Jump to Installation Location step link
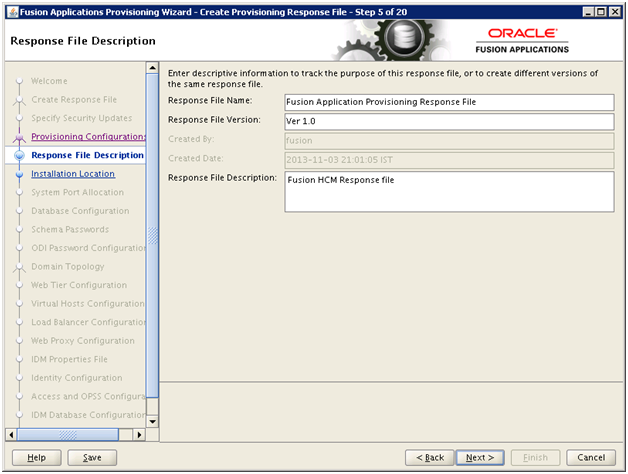628x474 pixels. (x=73, y=173)
